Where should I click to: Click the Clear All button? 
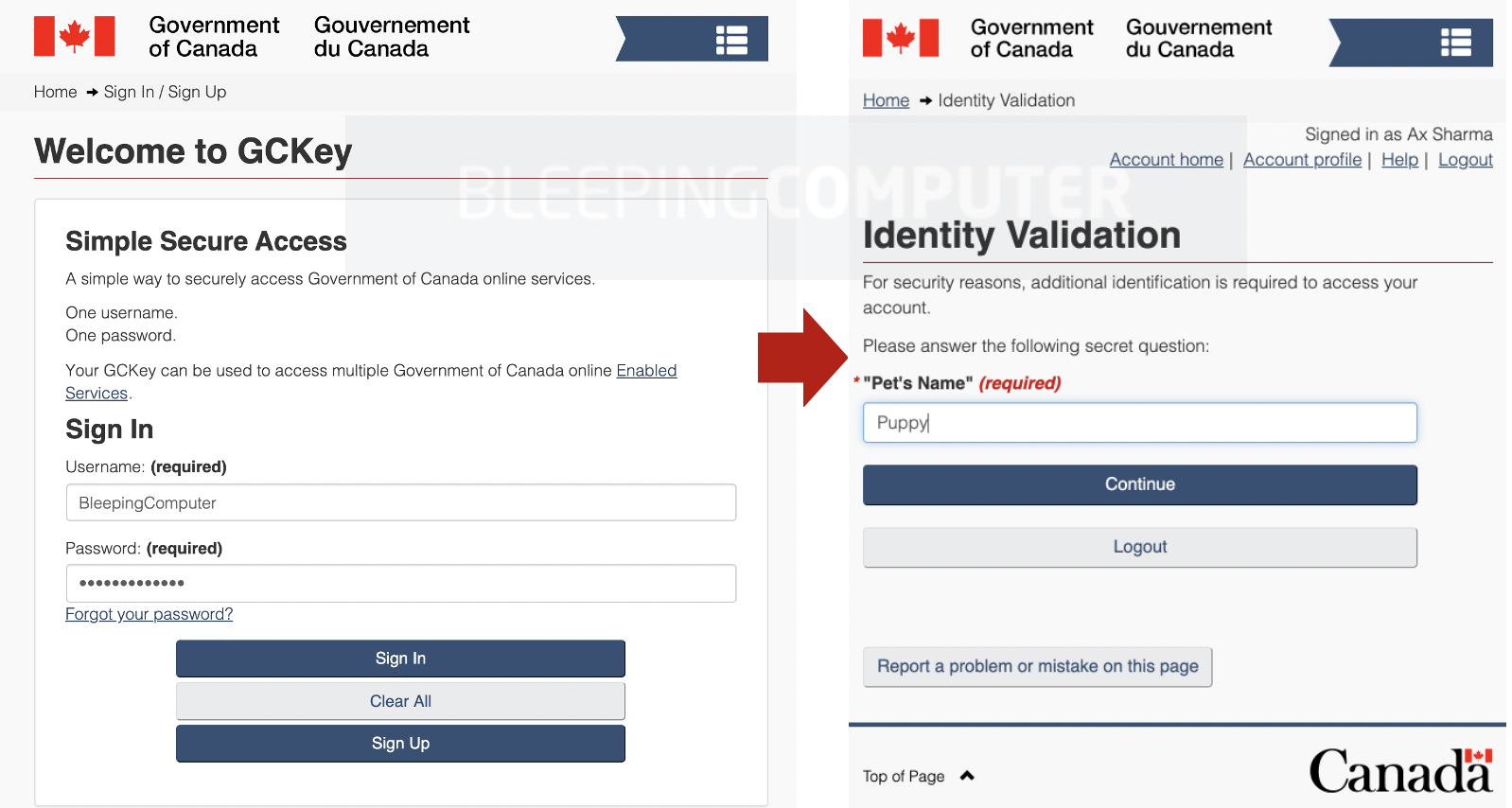400,701
